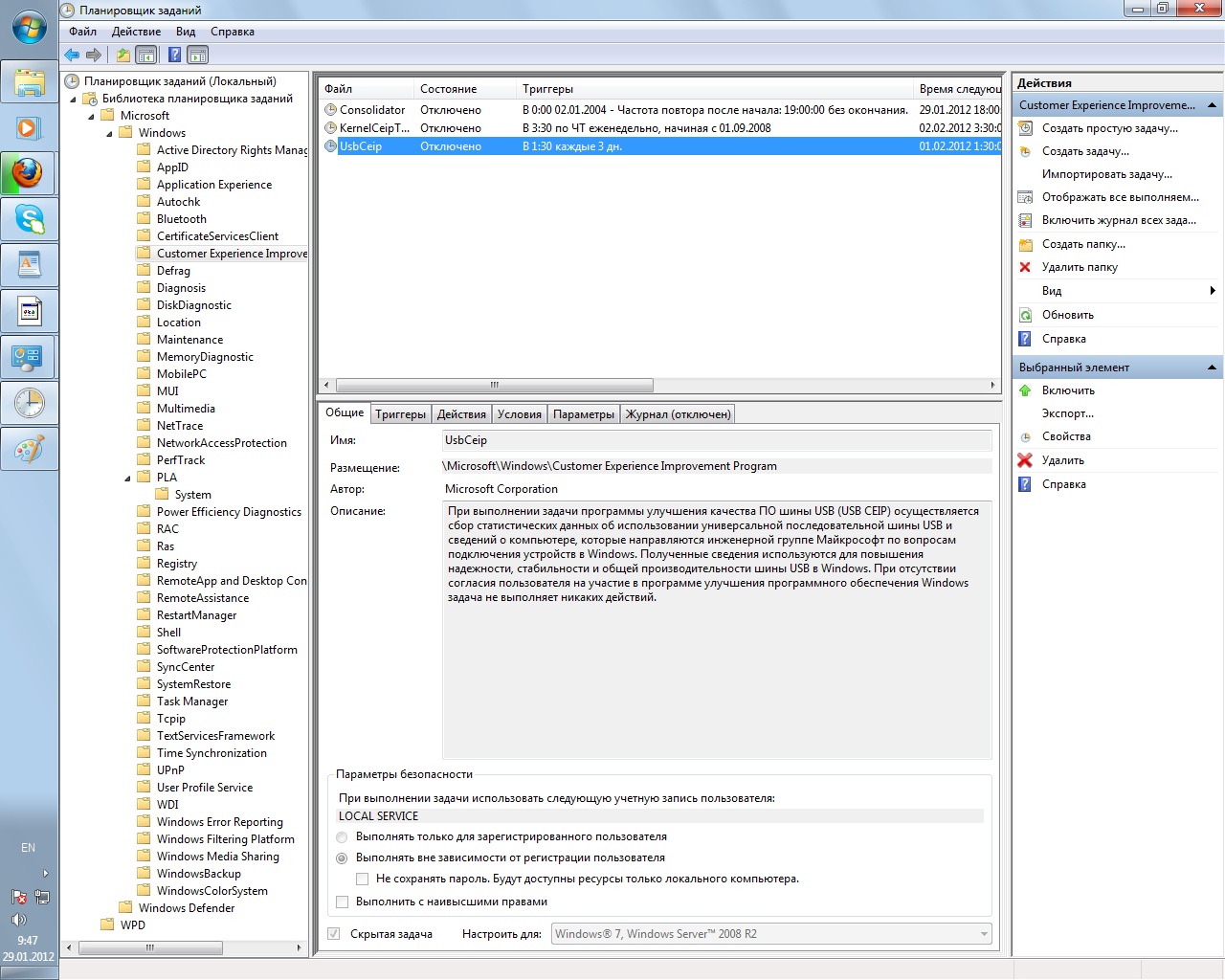Click the task list scrollbar right arrow
Screen dimensions: 1225x980
[x=992, y=385]
